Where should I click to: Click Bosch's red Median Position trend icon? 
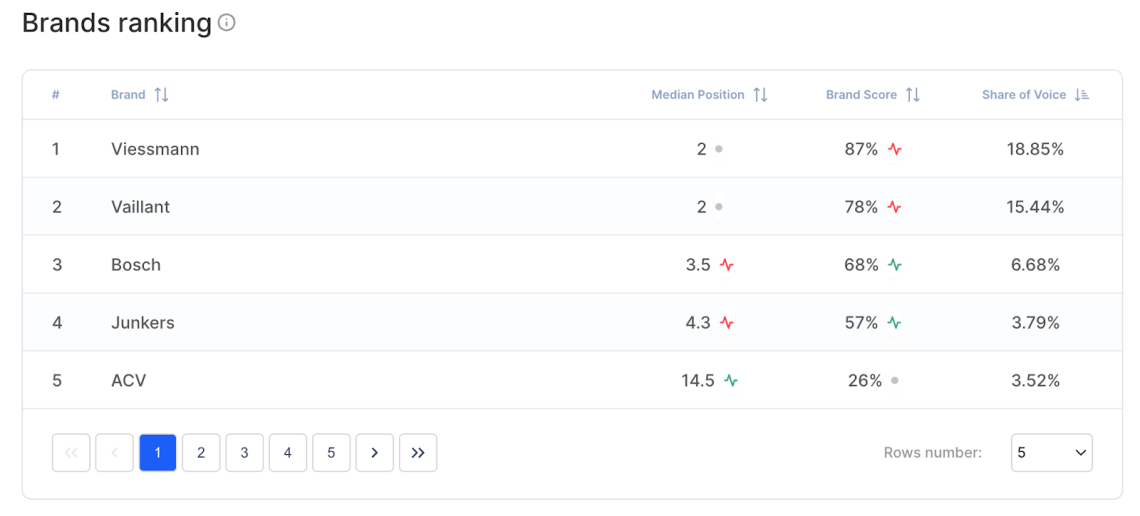pos(727,266)
